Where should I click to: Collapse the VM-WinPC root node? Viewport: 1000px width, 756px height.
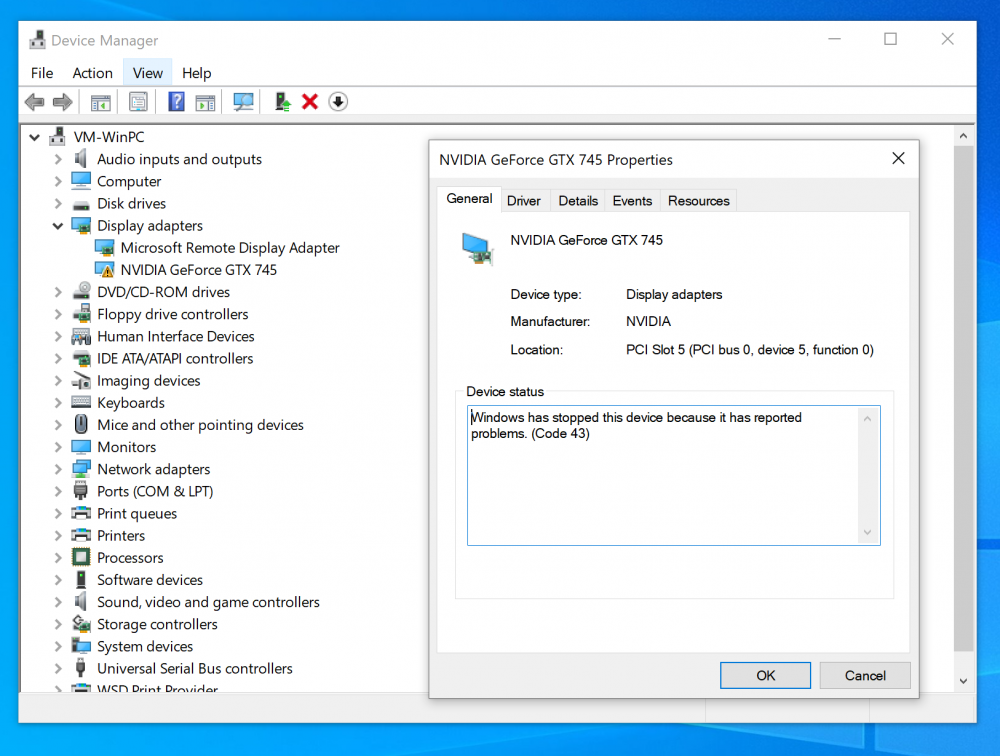point(34,137)
